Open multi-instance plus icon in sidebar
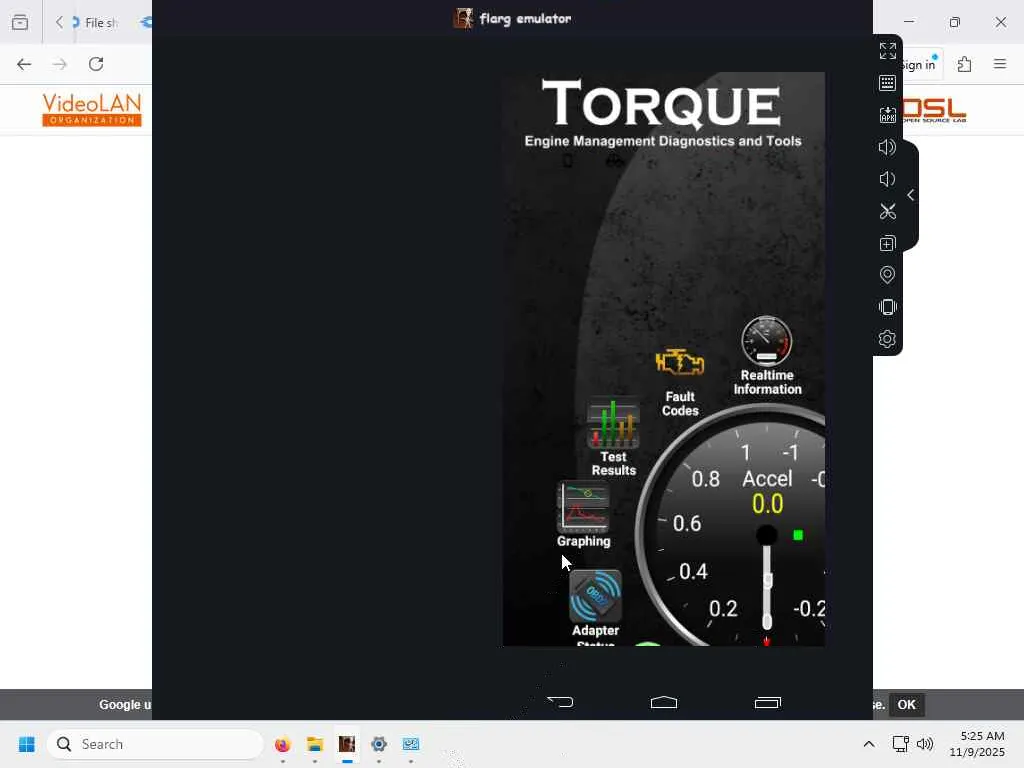Screen dimensions: 1024x768 click(888, 244)
